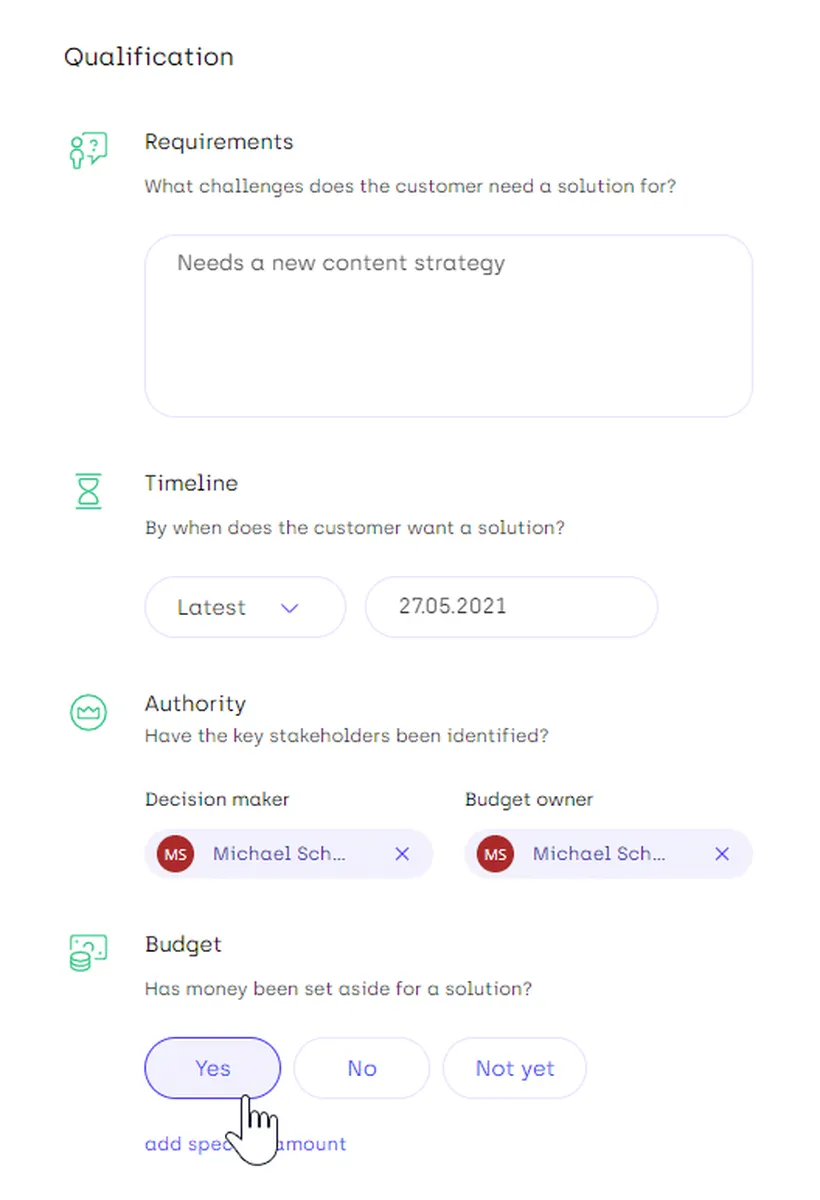Remove Michael Sch... as Decision maker
820x1200 pixels.
click(402, 854)
